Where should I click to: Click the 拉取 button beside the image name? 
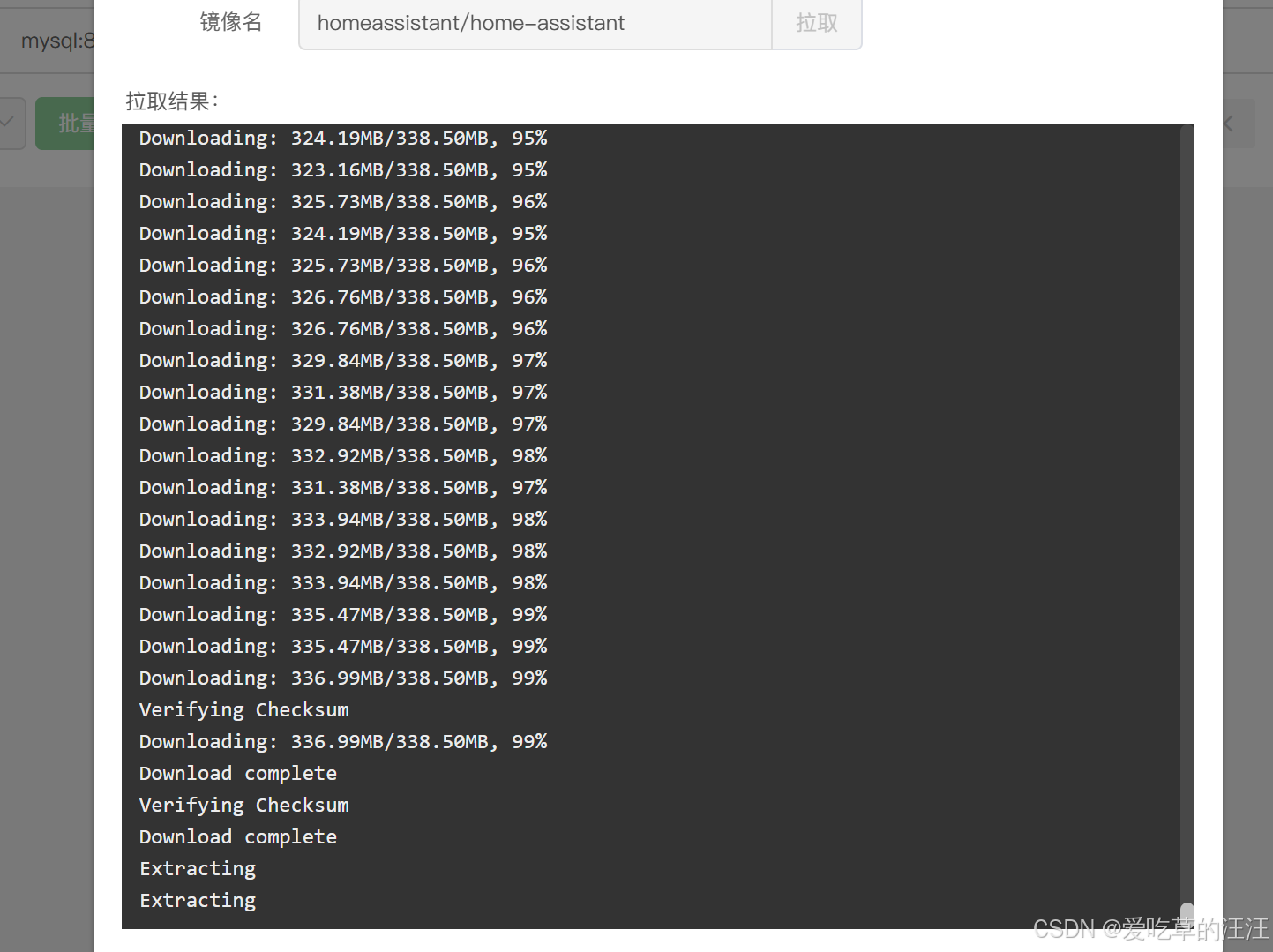(x=817, y=24)
